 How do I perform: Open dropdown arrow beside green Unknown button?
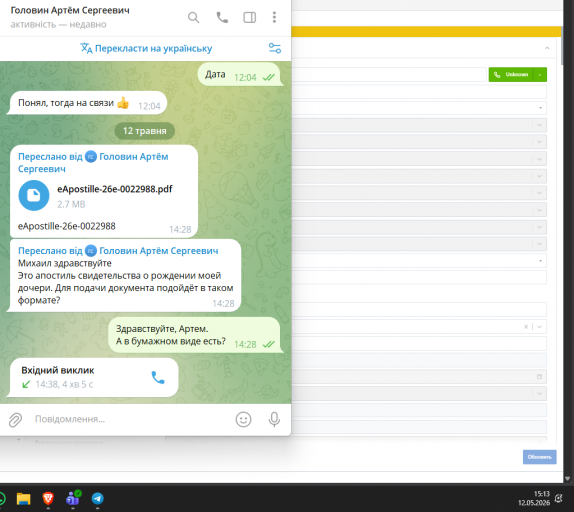[x=540, y=75]
